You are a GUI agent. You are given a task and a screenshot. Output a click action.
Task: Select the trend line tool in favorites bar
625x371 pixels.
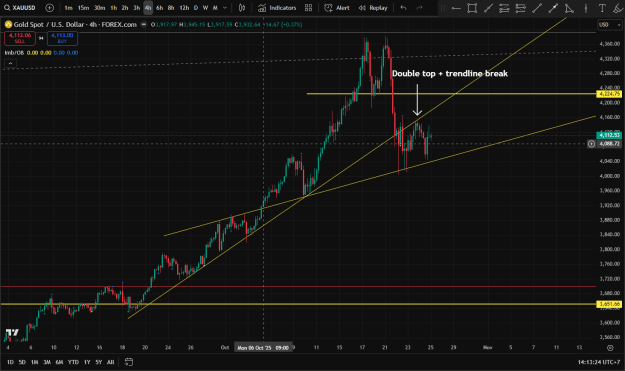point(488,8)
